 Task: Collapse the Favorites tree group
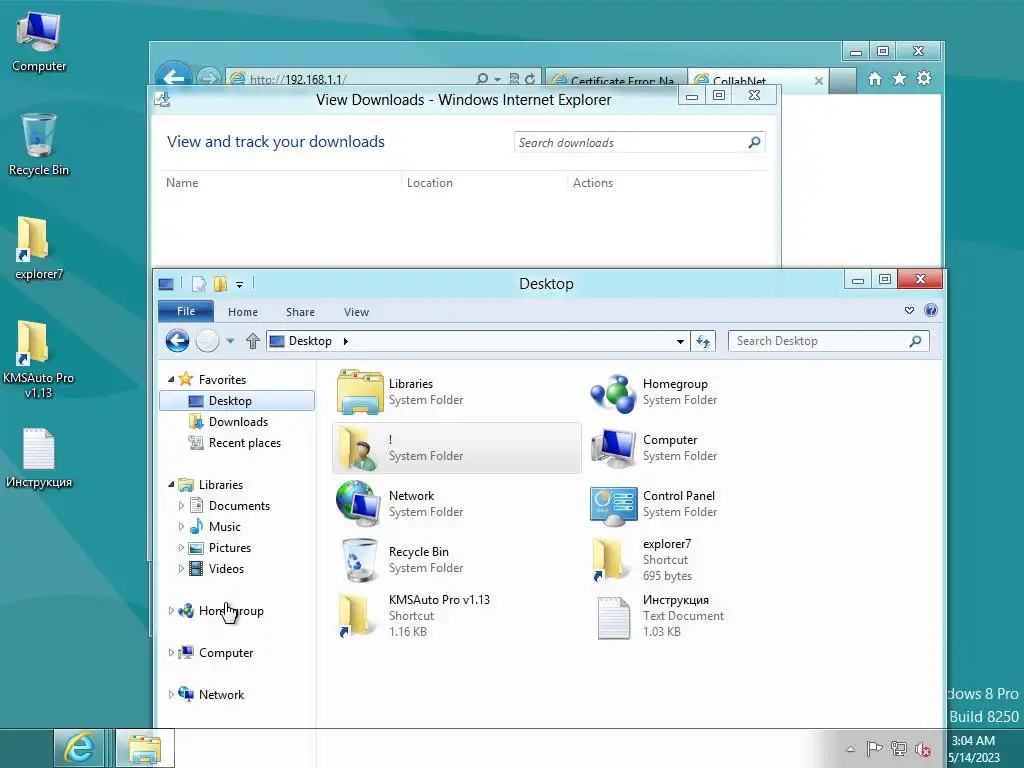pos(171,379)
